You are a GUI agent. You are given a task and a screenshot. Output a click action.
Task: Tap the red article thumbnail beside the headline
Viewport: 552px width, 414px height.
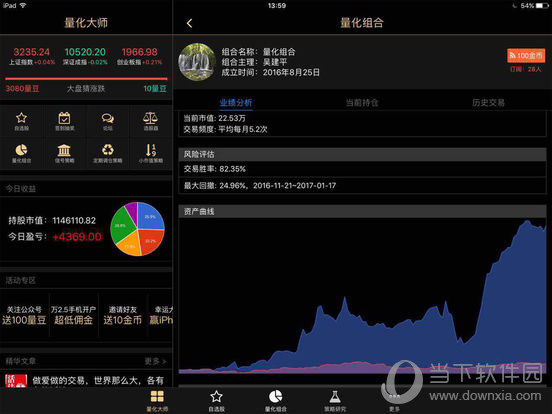click(16, 381)
